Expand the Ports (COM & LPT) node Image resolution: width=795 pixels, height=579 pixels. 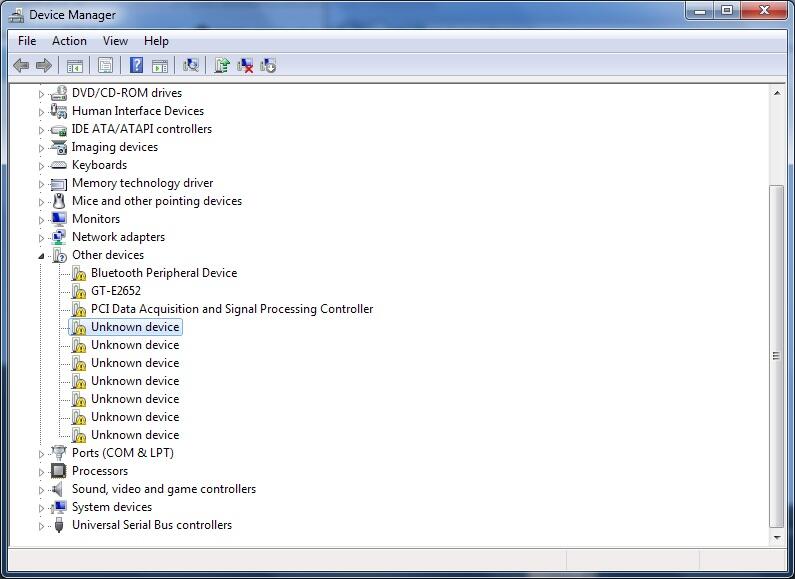(x=42, y=454)
